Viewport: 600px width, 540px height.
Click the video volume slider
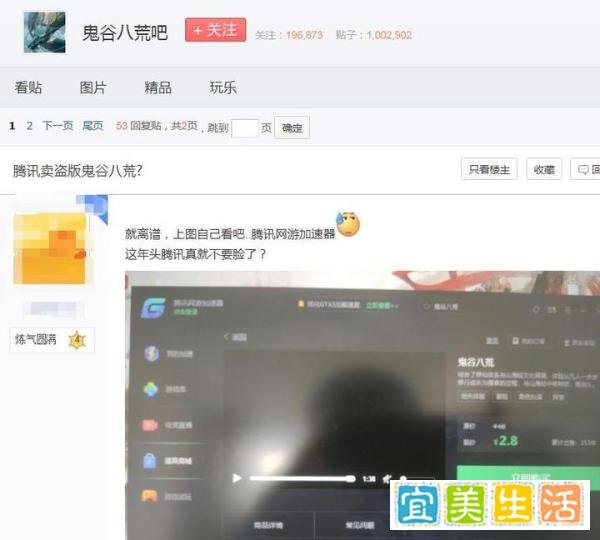click(x=417, y=478)
